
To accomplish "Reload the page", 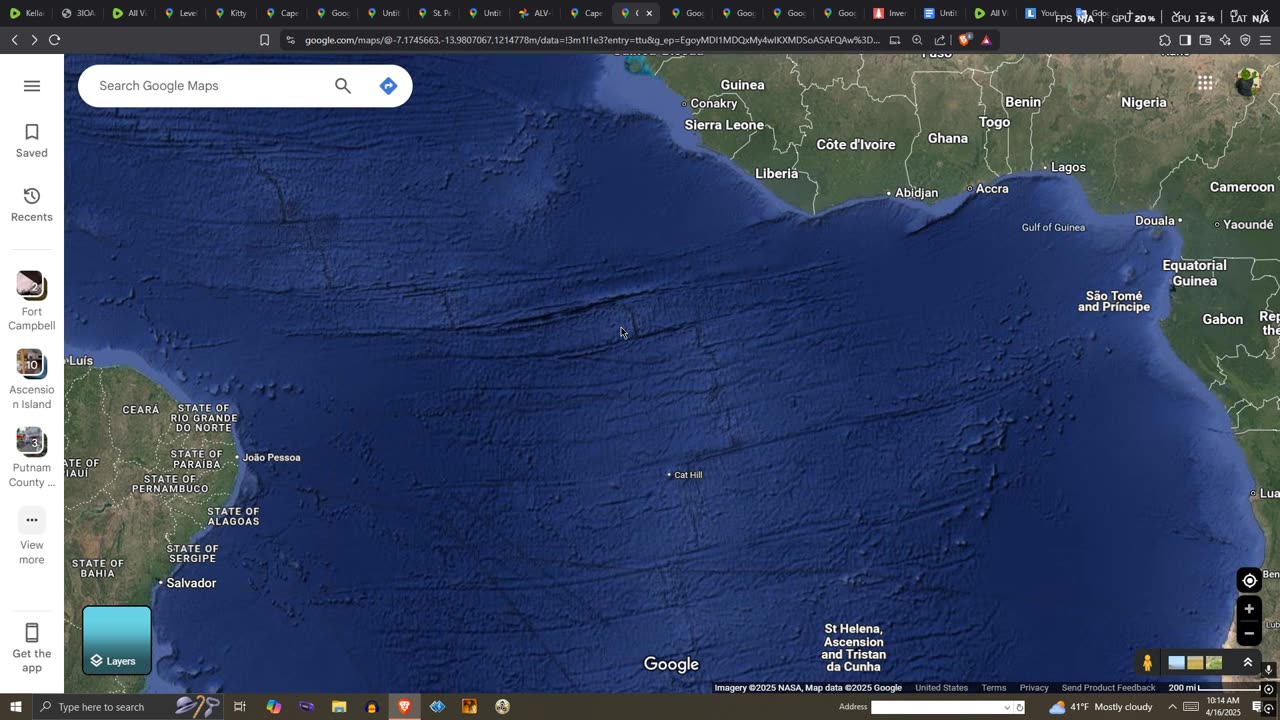I will (55, 40).
